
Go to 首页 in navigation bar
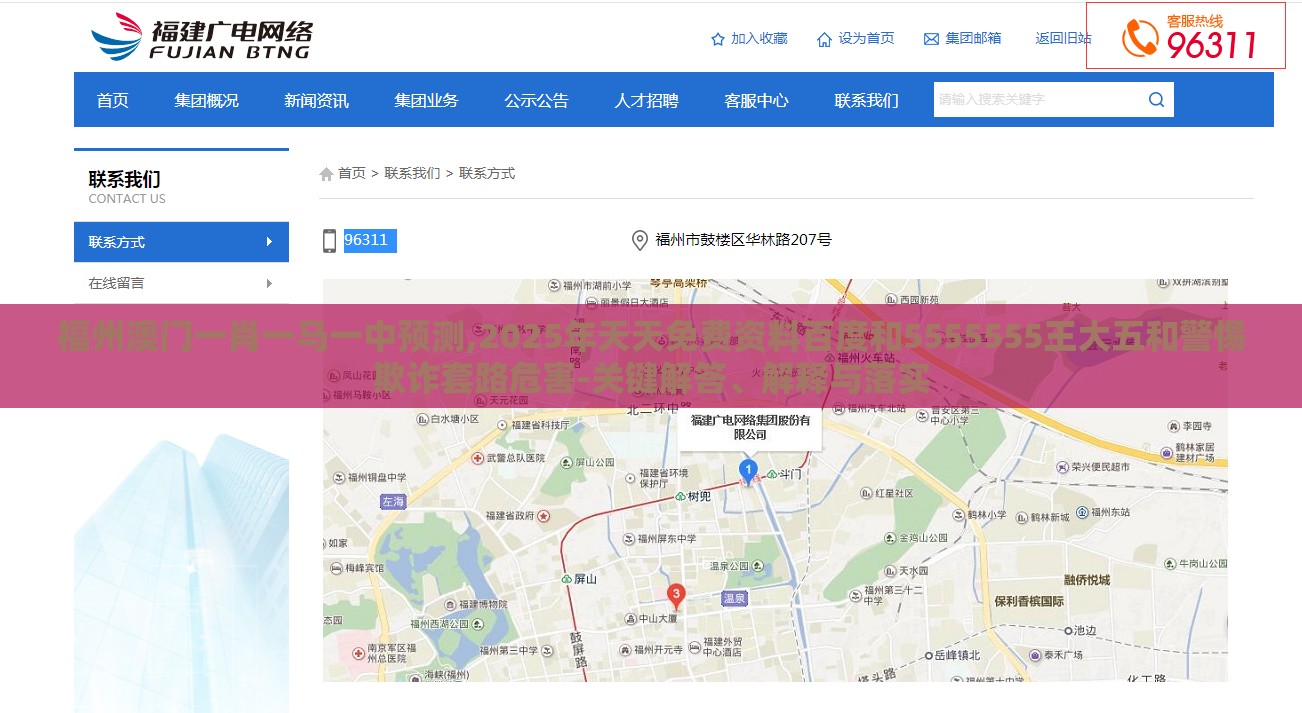click(x=113, y=100)
